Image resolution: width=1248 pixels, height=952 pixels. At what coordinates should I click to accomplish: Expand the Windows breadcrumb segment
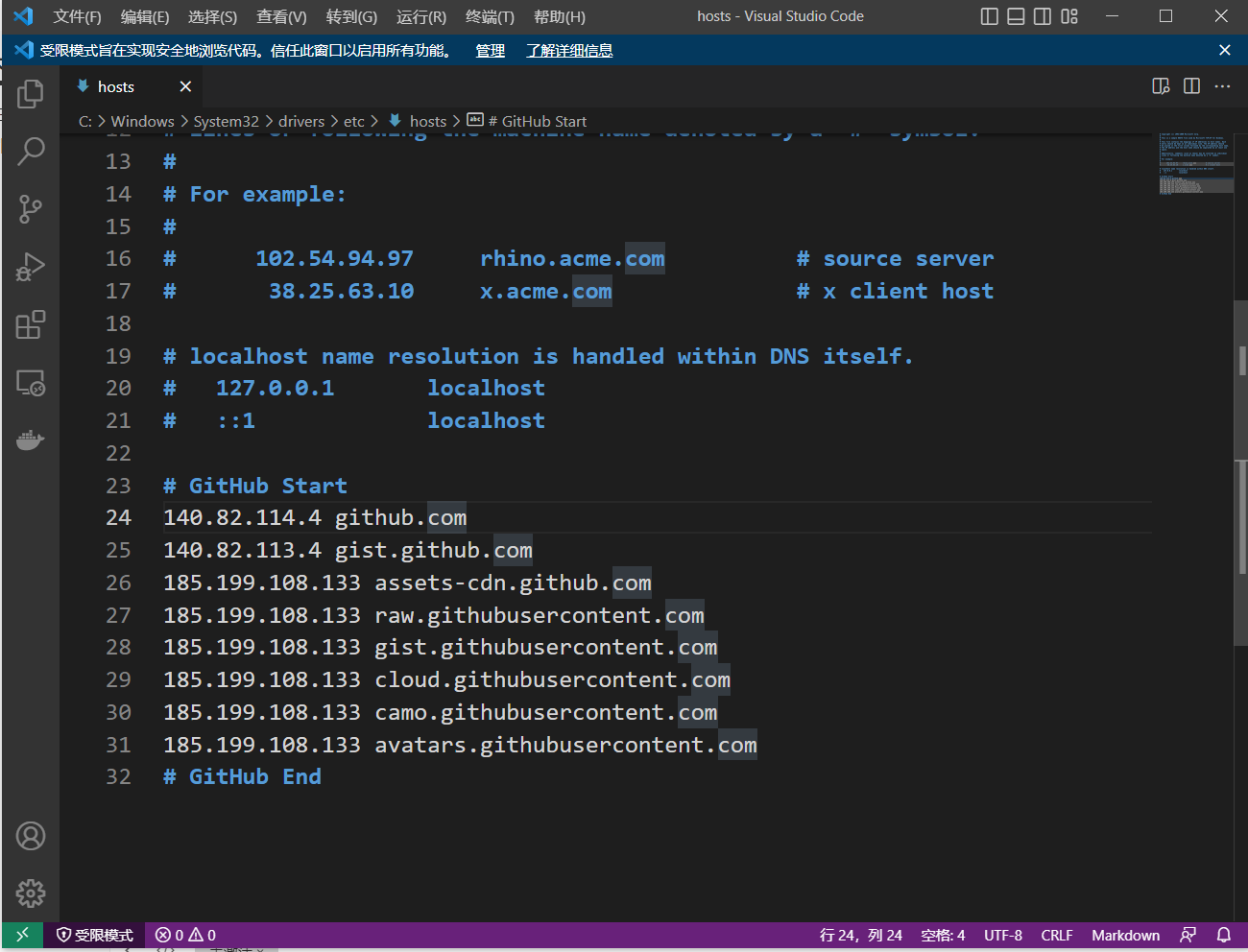[x=142, y=121]
